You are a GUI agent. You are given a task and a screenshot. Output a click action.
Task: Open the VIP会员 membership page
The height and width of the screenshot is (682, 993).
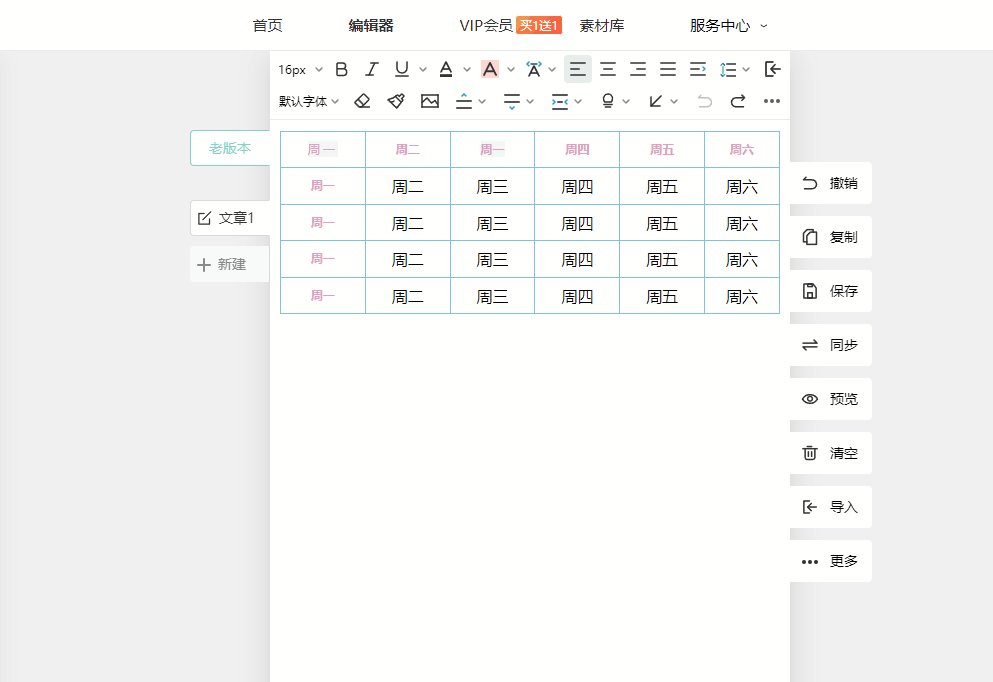pos(486,25)
